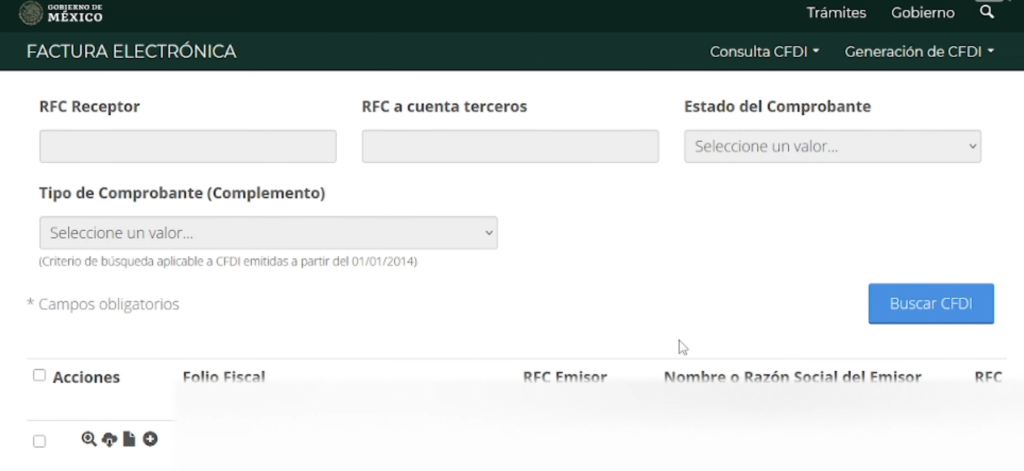Check the first result row checkbox
Viewport: 1024px width, 471px height.
tap(39, 442)
